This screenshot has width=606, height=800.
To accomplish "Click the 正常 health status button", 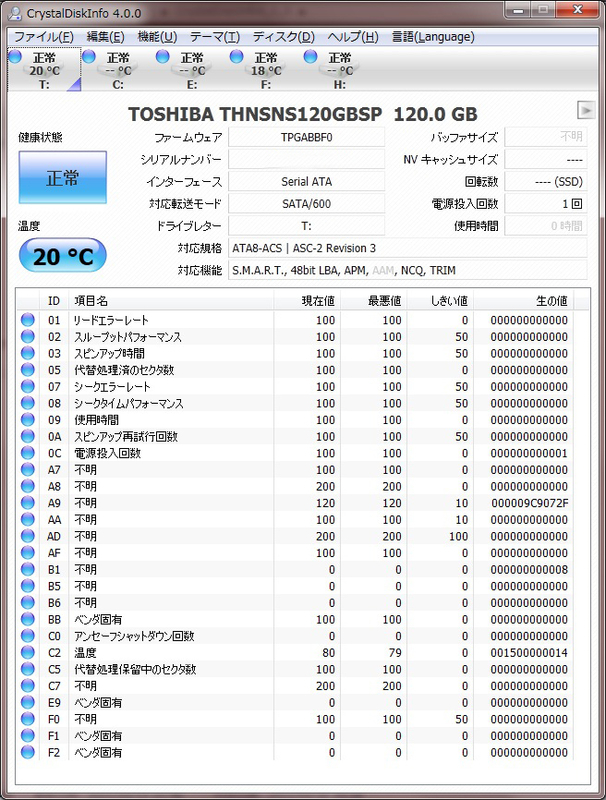I will click(63, 178).
